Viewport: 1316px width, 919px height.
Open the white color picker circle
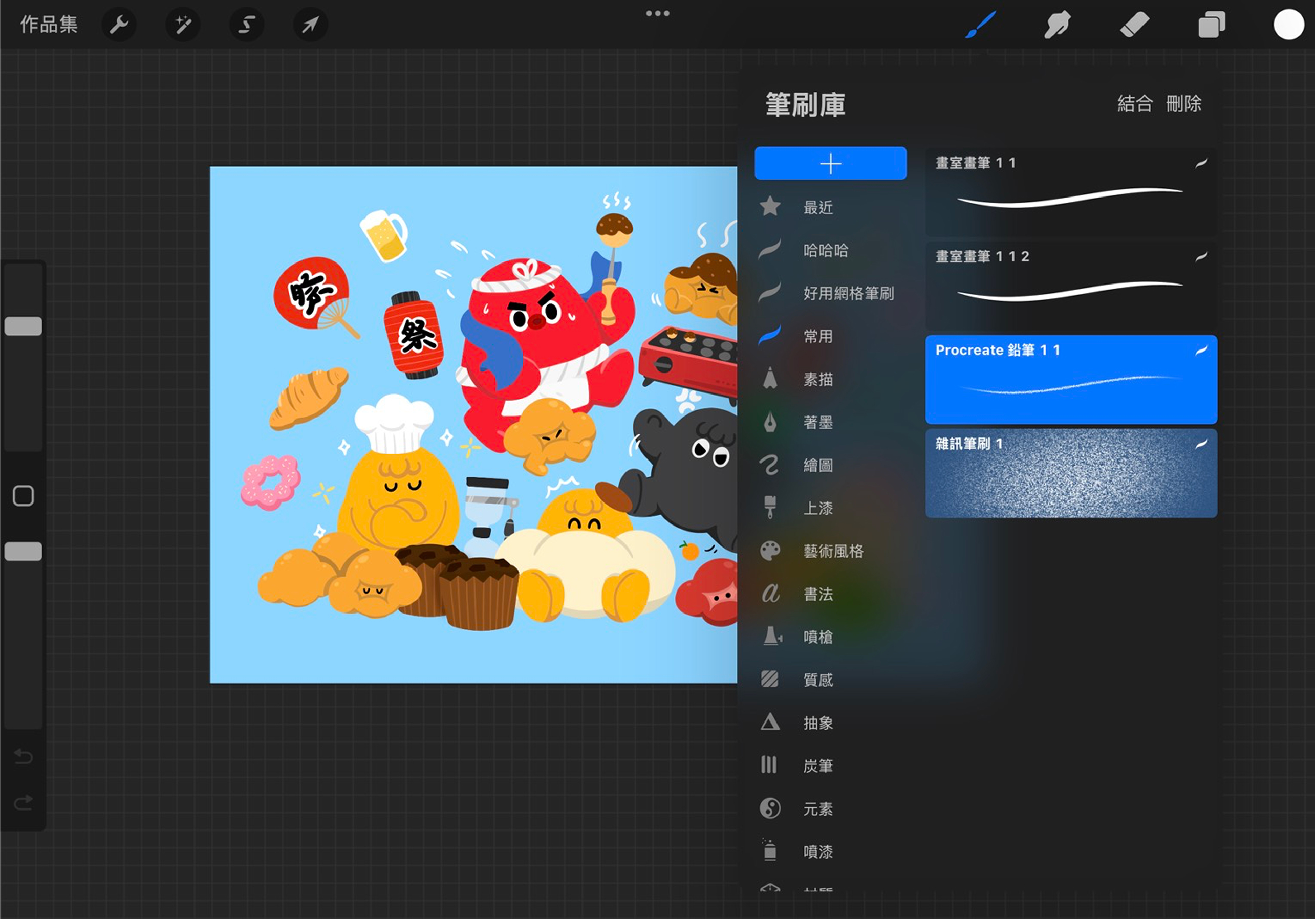[1288, 25]
